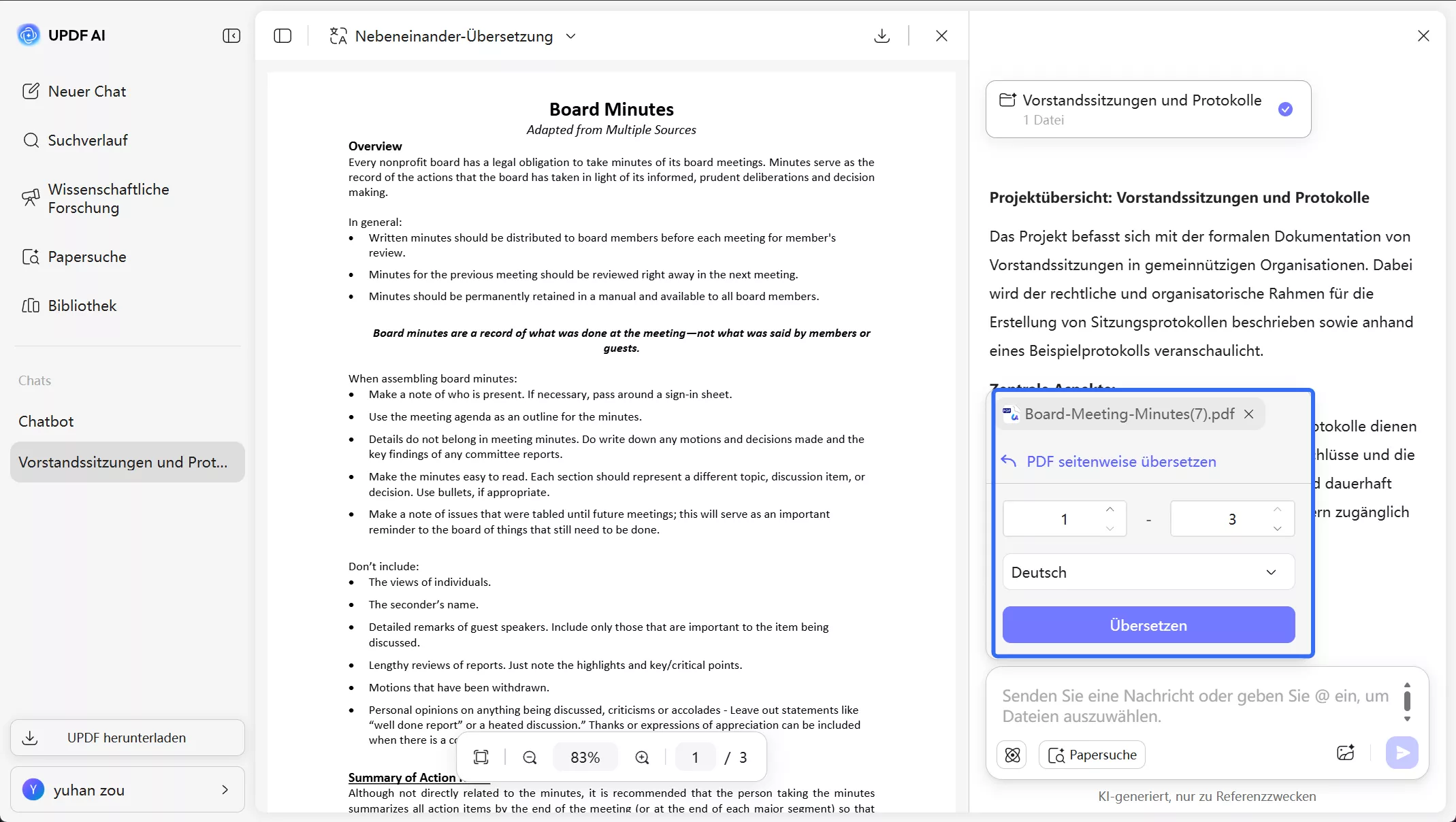Image resolution: width=1456 pixels, height=822 pixels.
Task: Remove the Board-Meeting-Minutes(7).pdf attachment
Action: tap(1248, 414)
